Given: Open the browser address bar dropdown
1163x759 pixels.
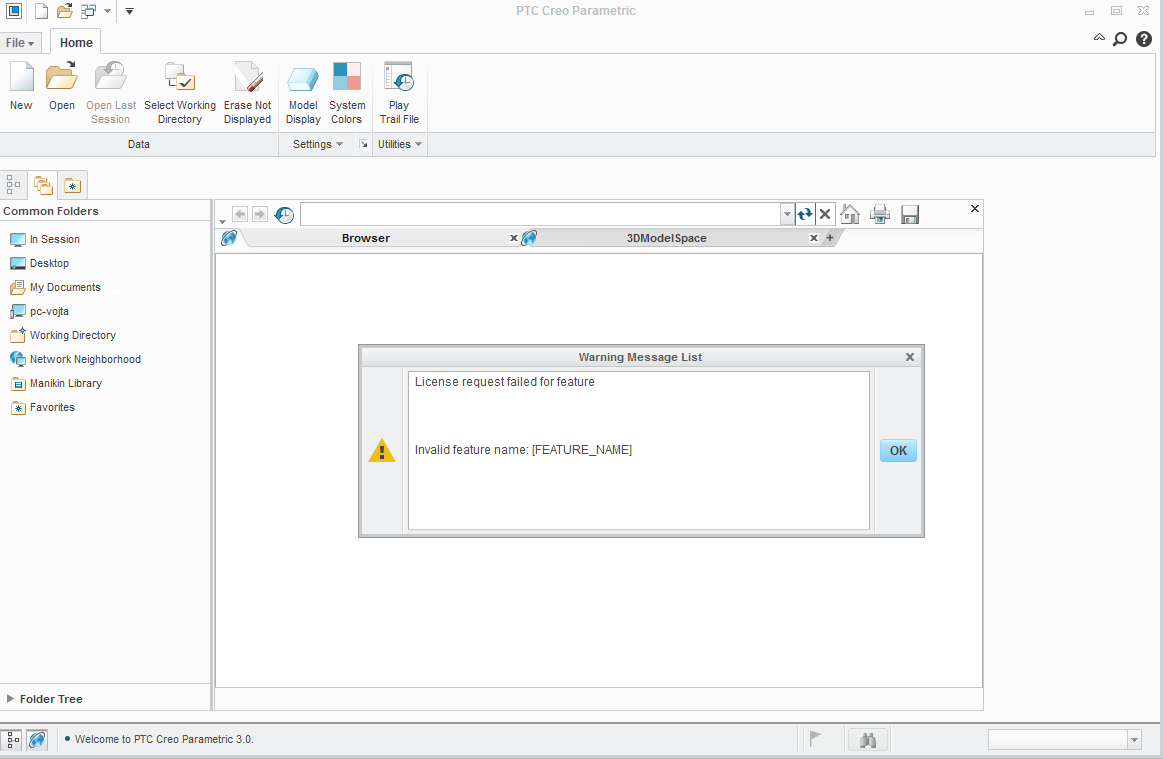Looking at the screenshot, I should pyautogui.click(x=787, y=214).
